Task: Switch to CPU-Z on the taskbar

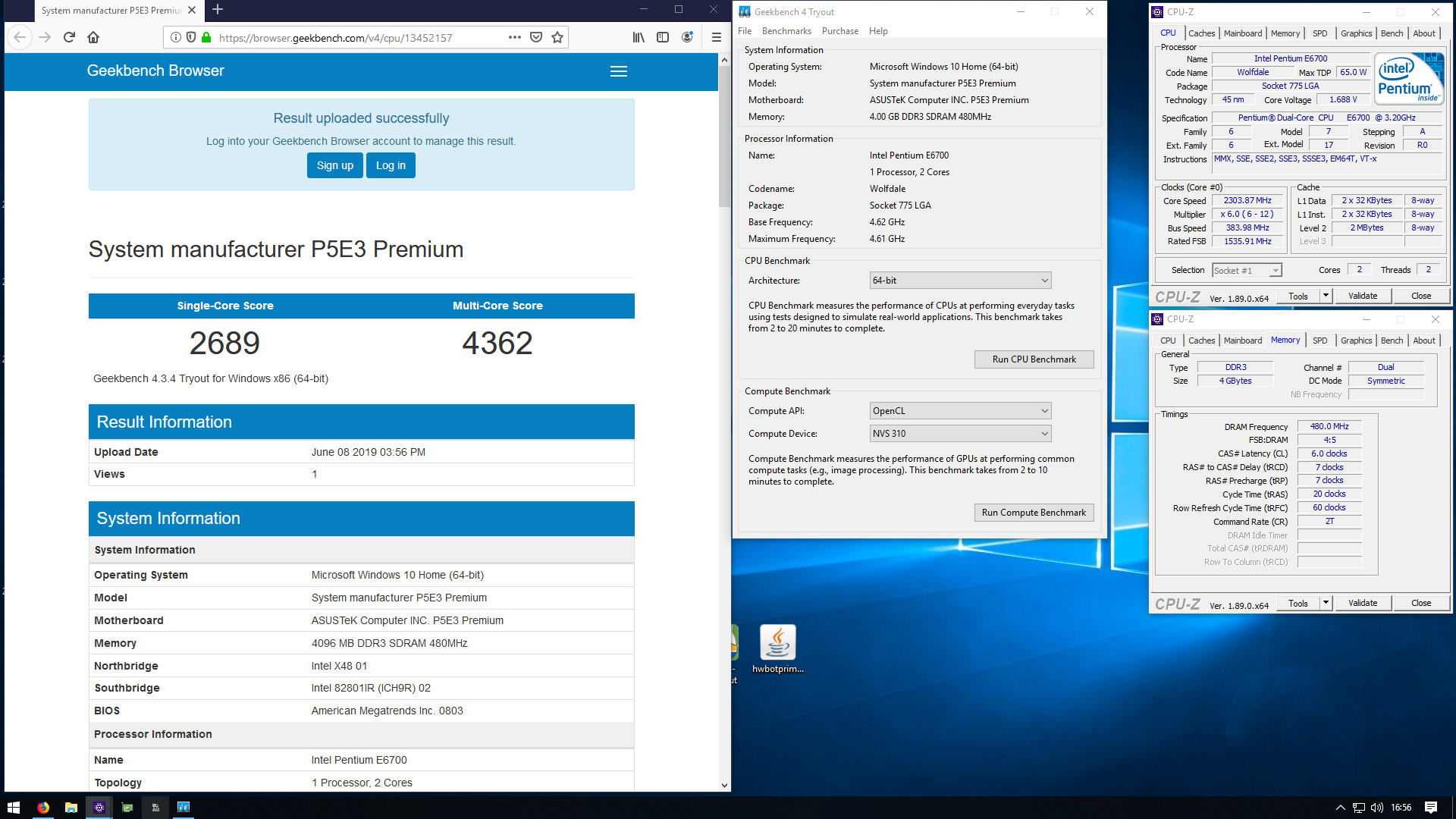Action: pyautogui.click(x=99, y=808)
